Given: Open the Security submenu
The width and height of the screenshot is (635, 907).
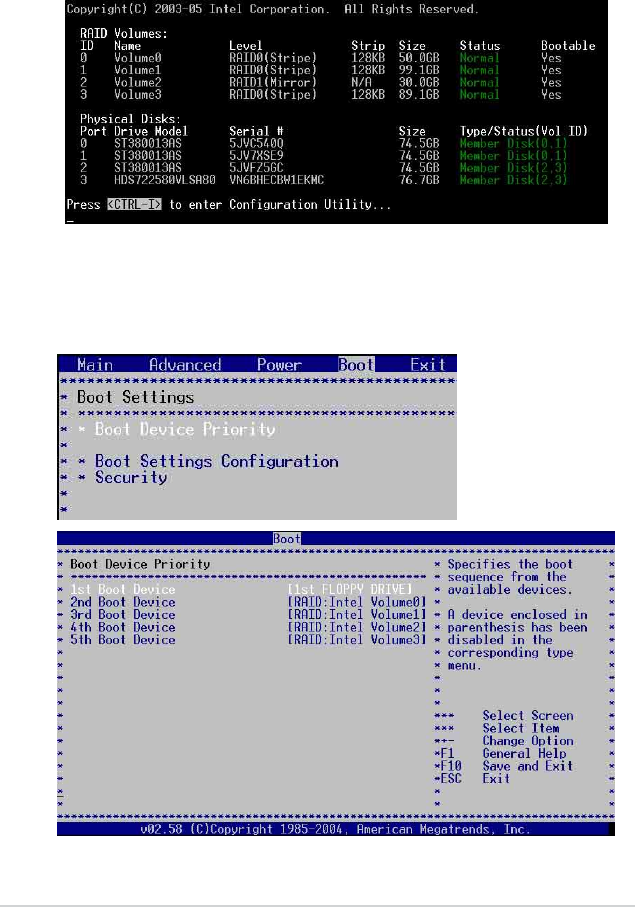Looking at the screenshot, I should [131, 477].
